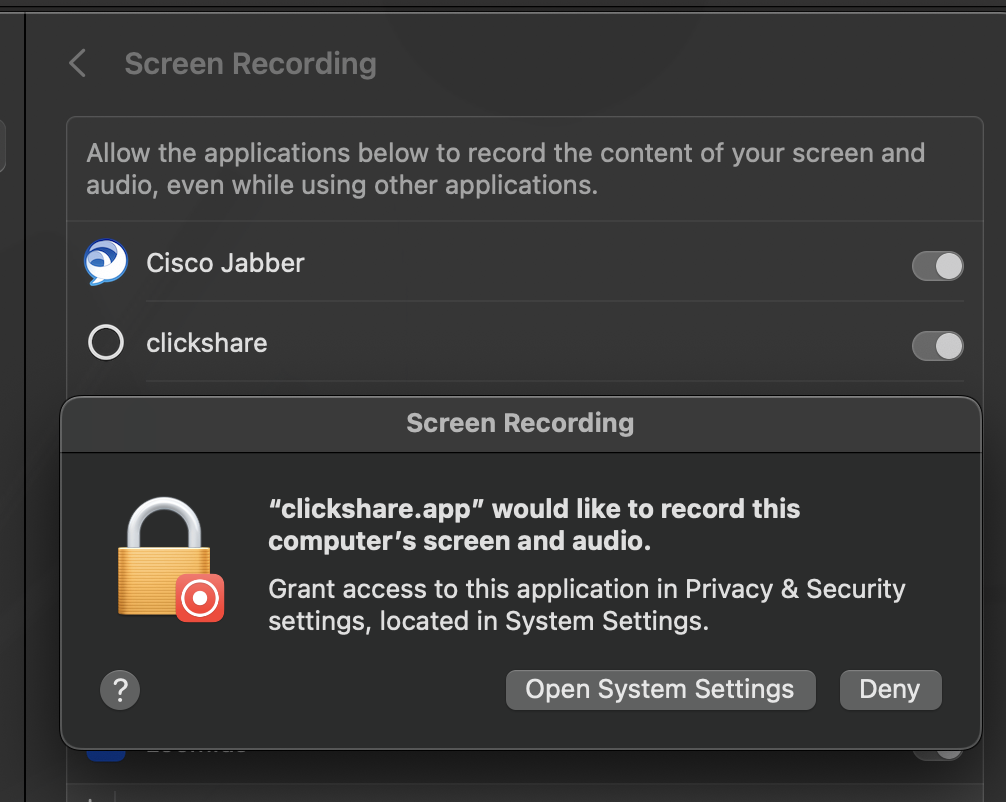The image size is (1006, 802).
Task: Click the Screen Recording page heading
Action: click(x=250, y=64)
